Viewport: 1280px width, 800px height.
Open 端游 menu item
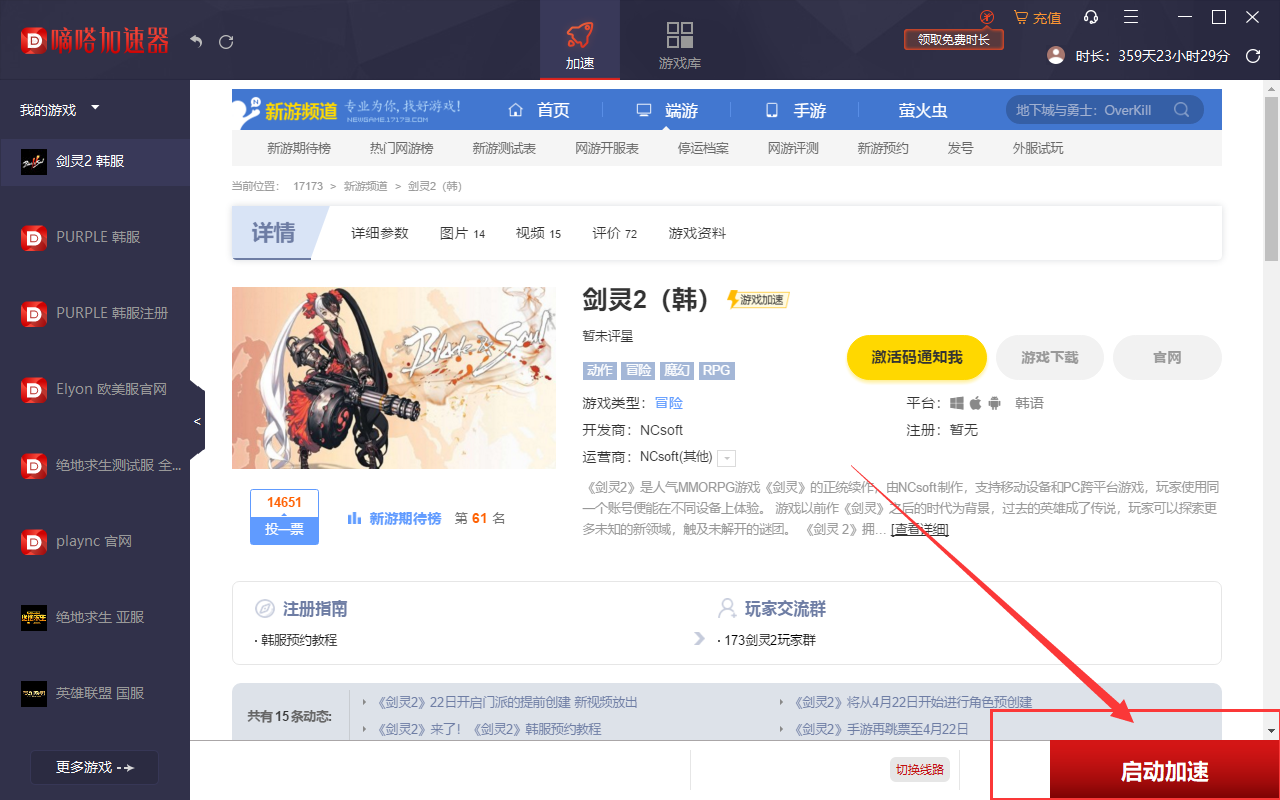tap(667, 110)
